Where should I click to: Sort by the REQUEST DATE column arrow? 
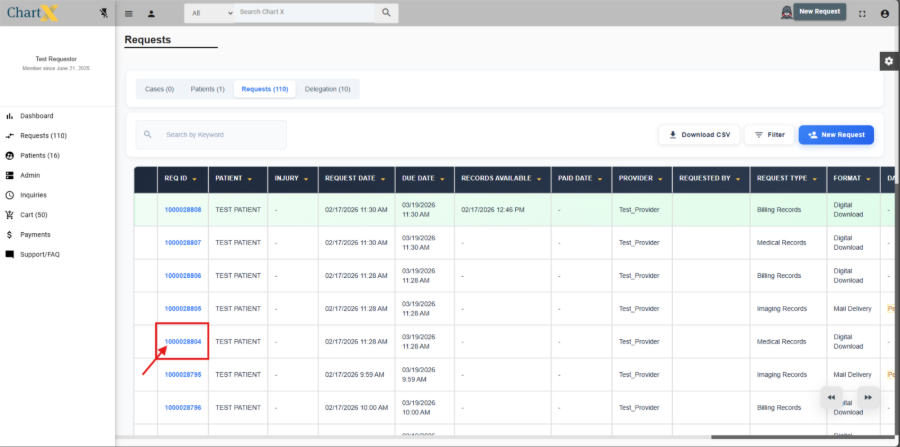point(382,179)
